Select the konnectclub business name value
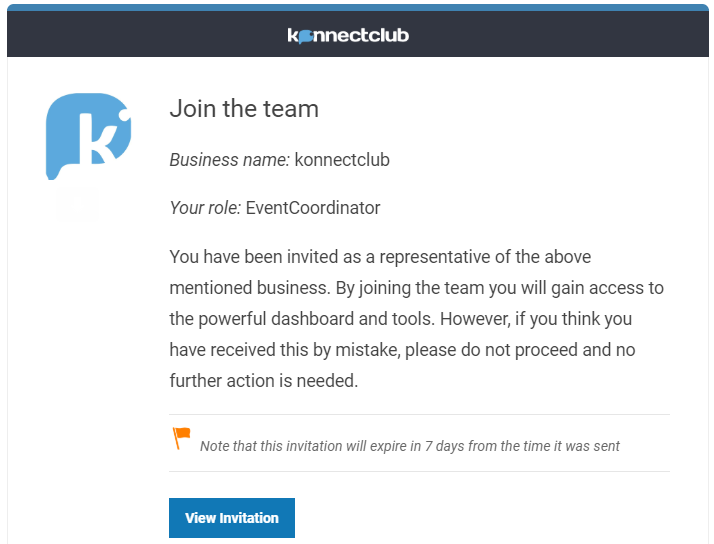The height and width of the screenshot is (544, 714). point(342,159)
